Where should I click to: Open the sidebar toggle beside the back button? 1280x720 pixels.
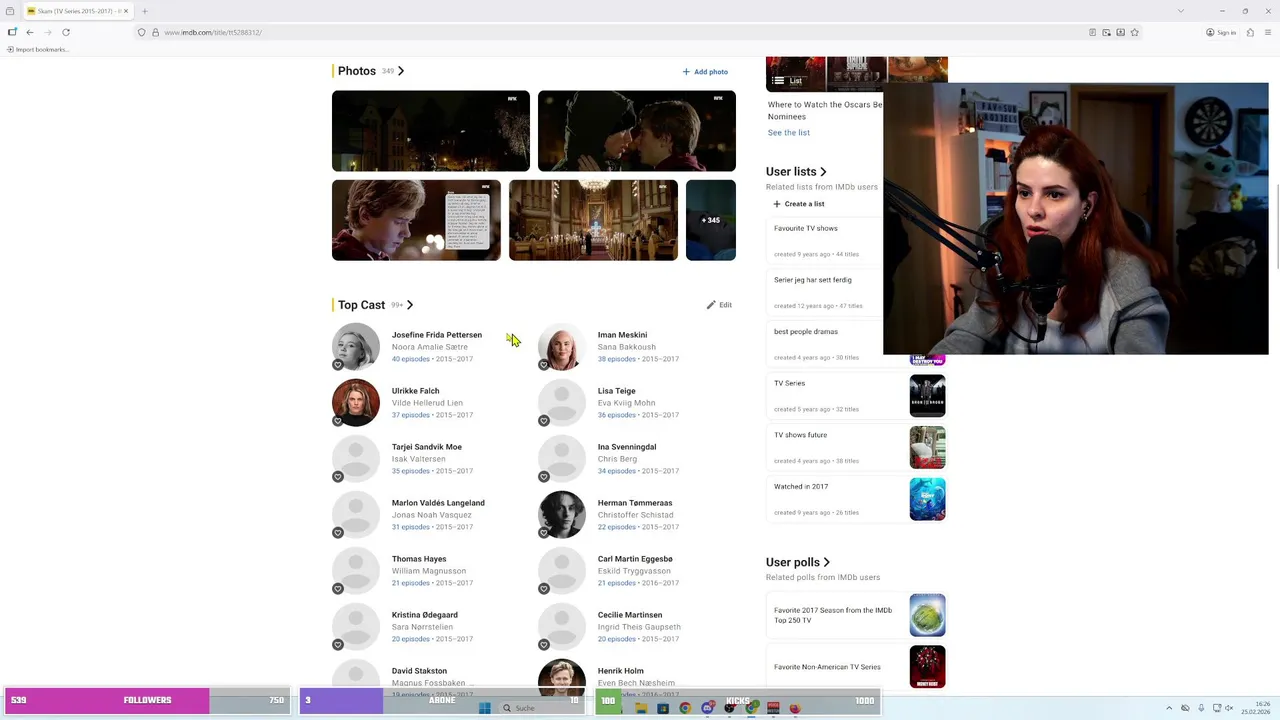point(12,32)
